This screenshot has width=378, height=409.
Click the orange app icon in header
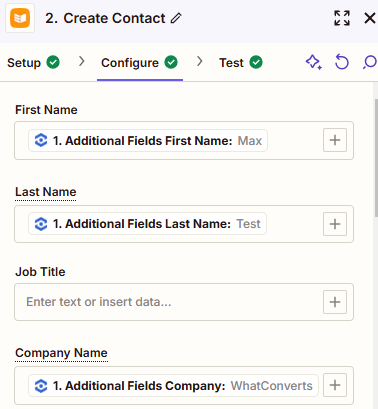coord(20,18)
